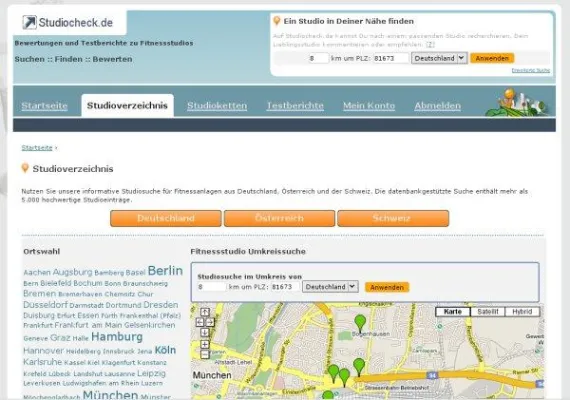Open the Bielefeld city link
570x400 pixels.
point(55,283)
